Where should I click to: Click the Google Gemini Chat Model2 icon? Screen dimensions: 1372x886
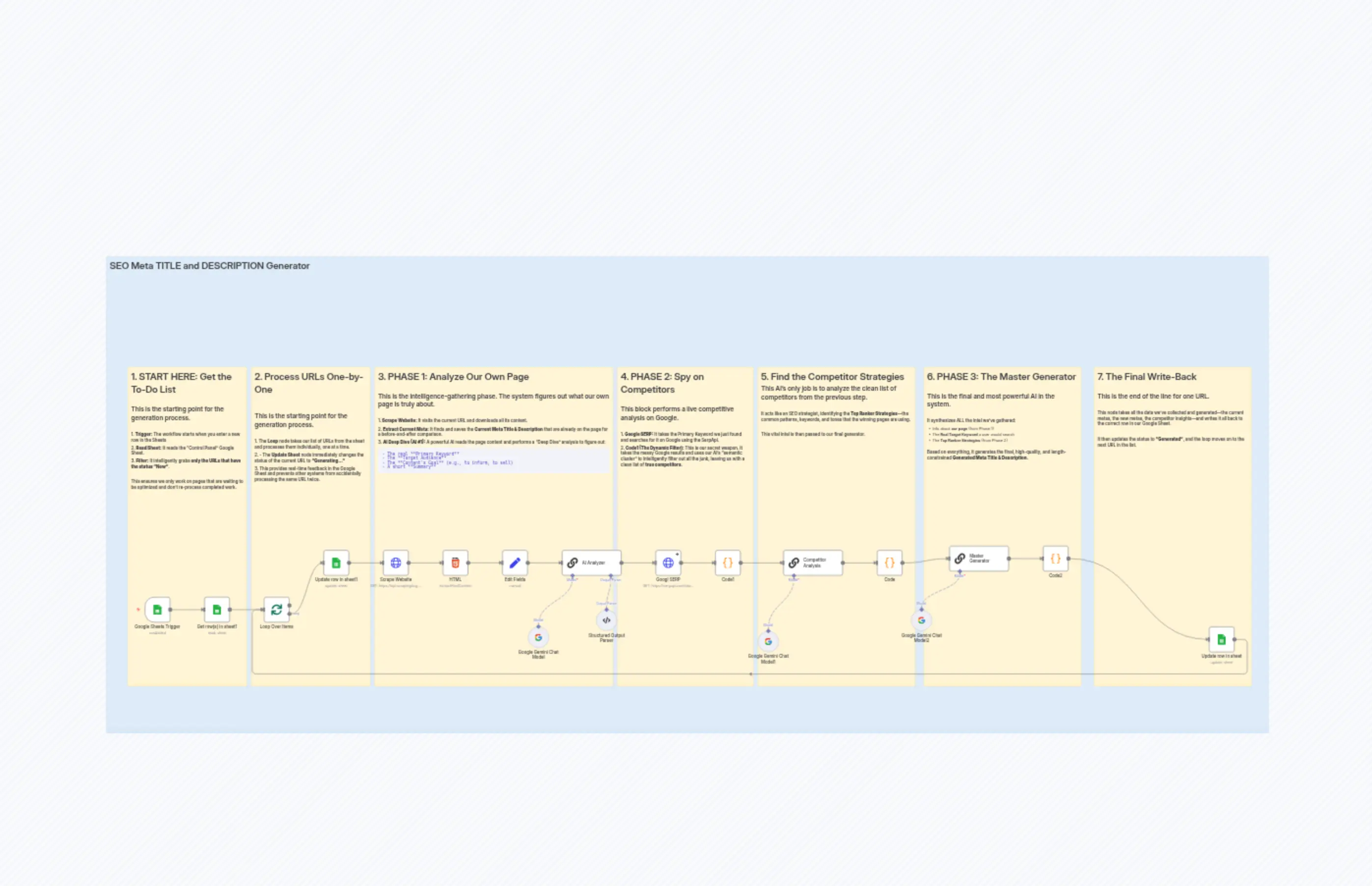921,620
